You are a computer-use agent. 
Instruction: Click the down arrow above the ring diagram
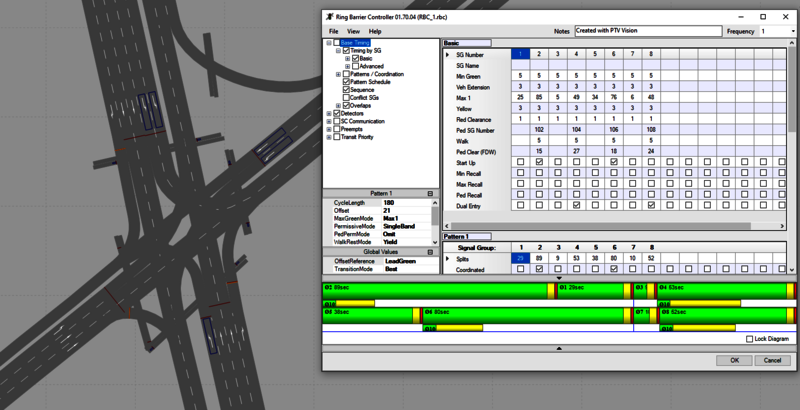(558, 277)
